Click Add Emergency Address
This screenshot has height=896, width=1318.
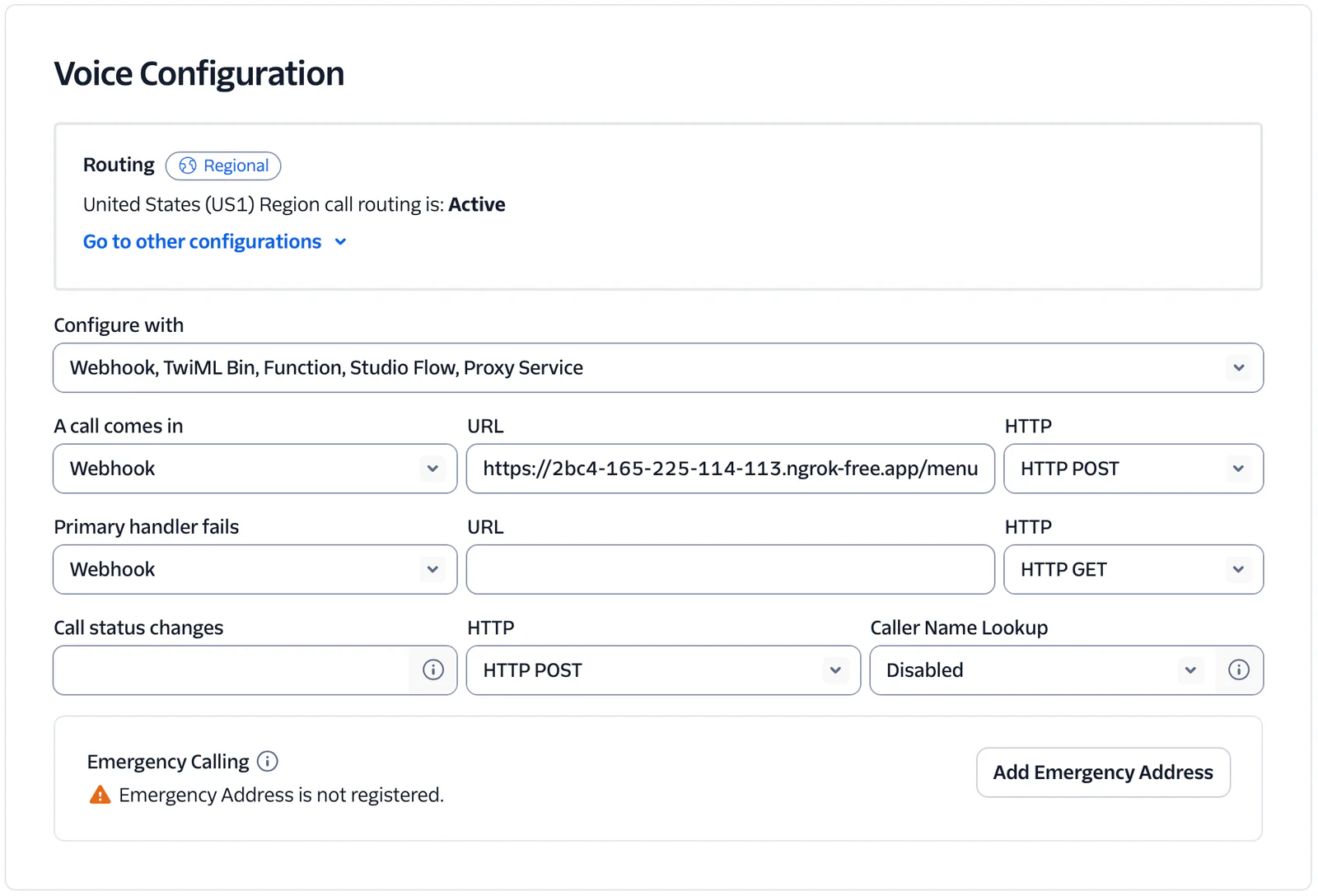coord(1103,772)
